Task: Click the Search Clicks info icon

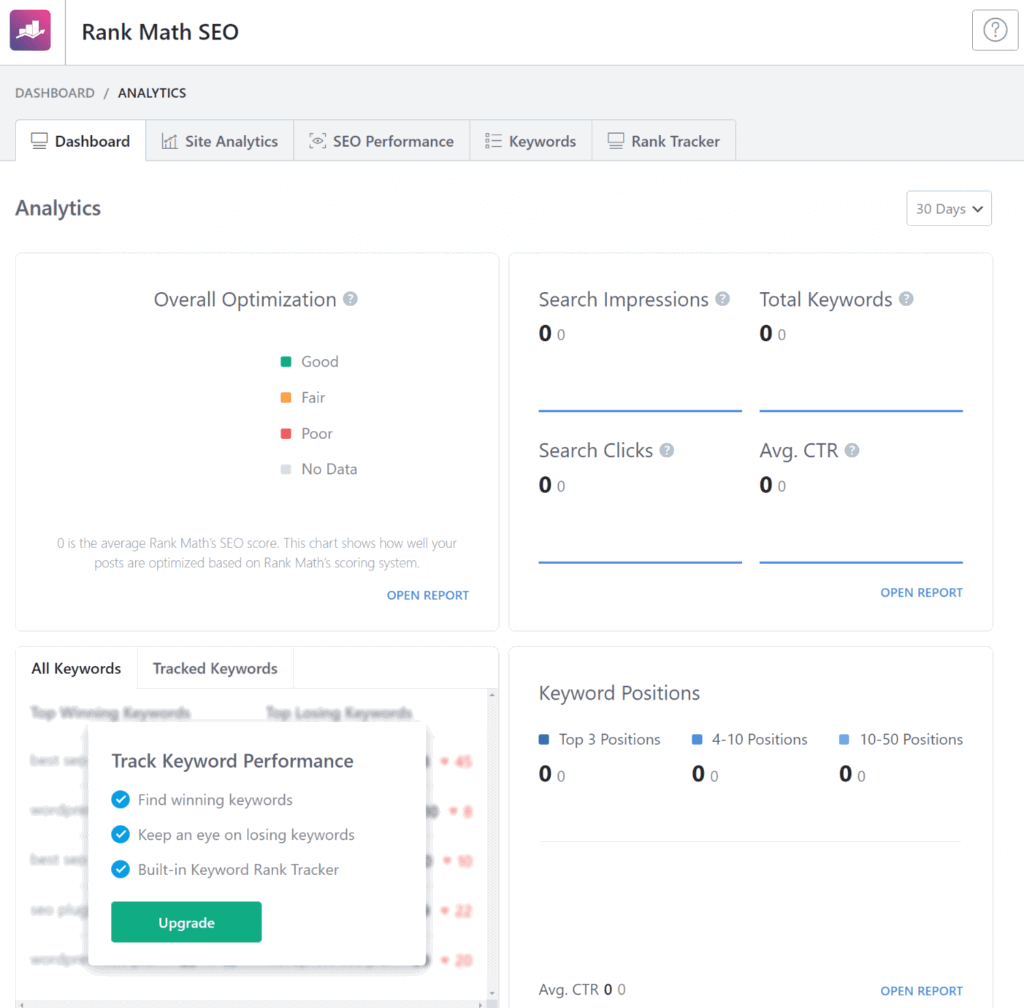Action: (x=667, y=450)
